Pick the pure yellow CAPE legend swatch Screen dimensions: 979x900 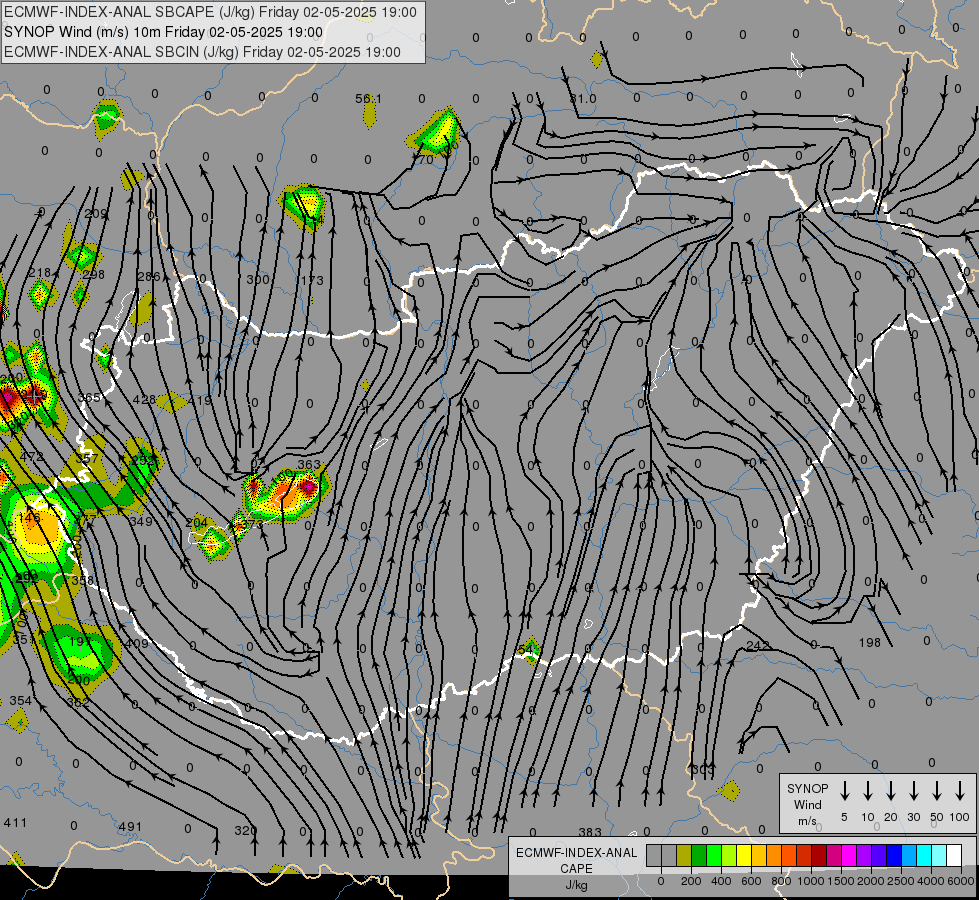744,856
